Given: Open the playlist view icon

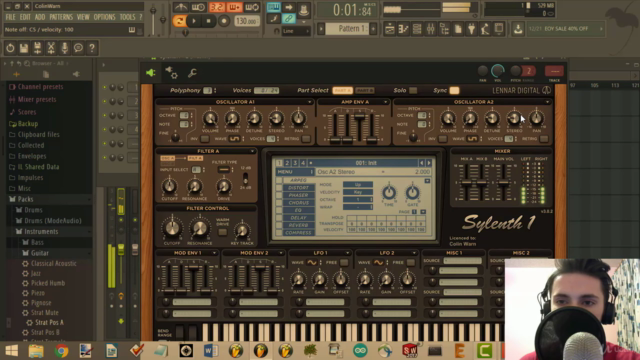Looking at the screenshot, I should [x=390, y=29].
